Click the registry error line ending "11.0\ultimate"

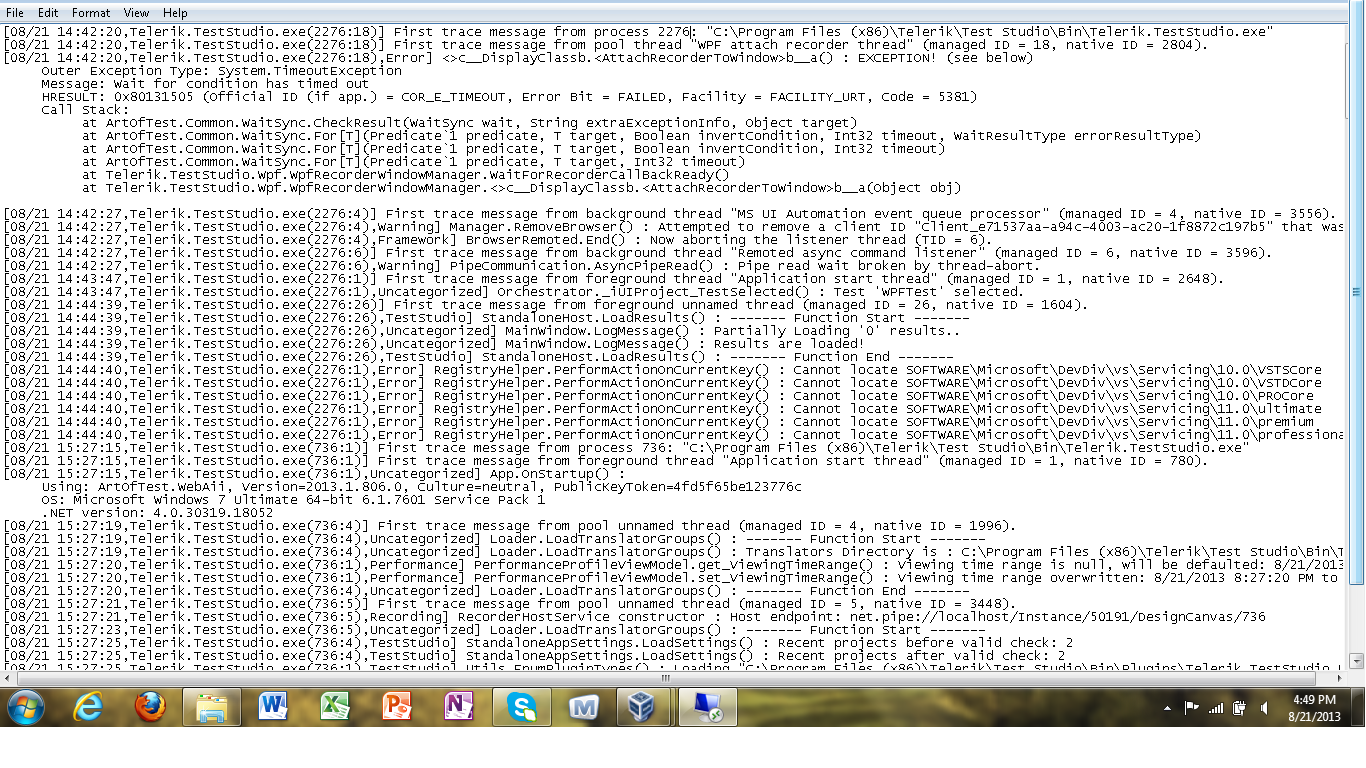tap(662, 409)
